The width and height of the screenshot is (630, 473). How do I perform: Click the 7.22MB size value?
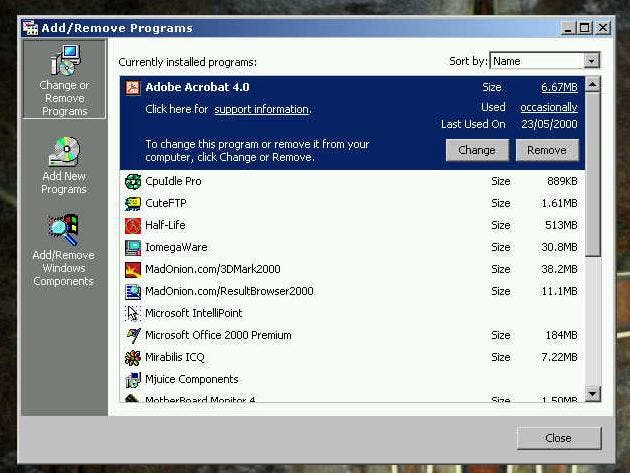click(559, 358)
